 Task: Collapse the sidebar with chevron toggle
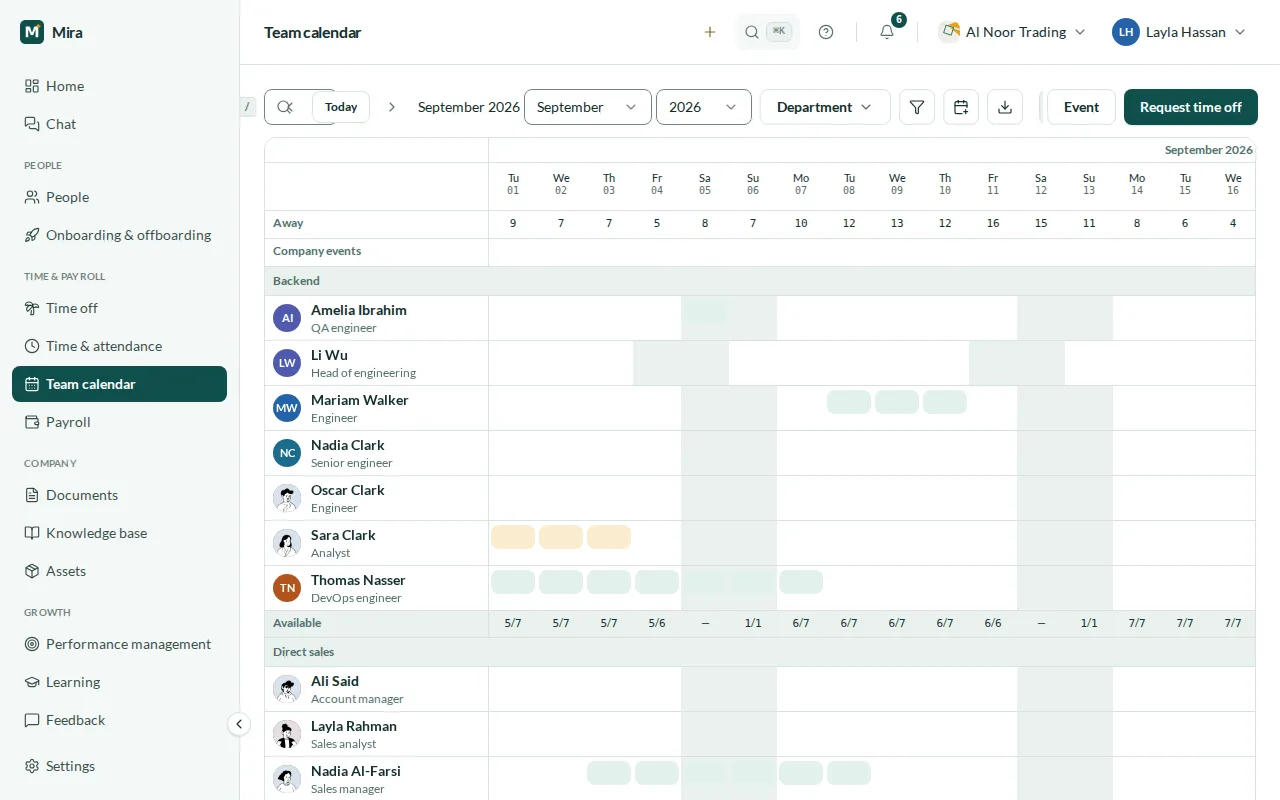tap(238, 724)
